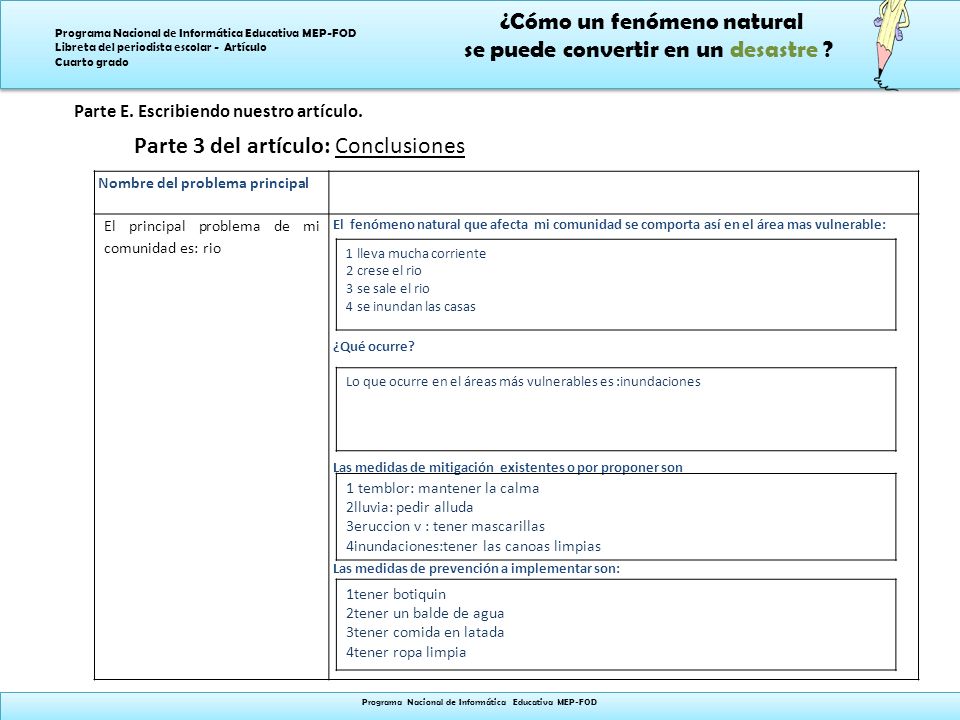Click the underlined 'Conclusiones' title word
Image resolution: width=960 pixels, height=720 pixels.
pyautogui.click(x=400, y=146)
